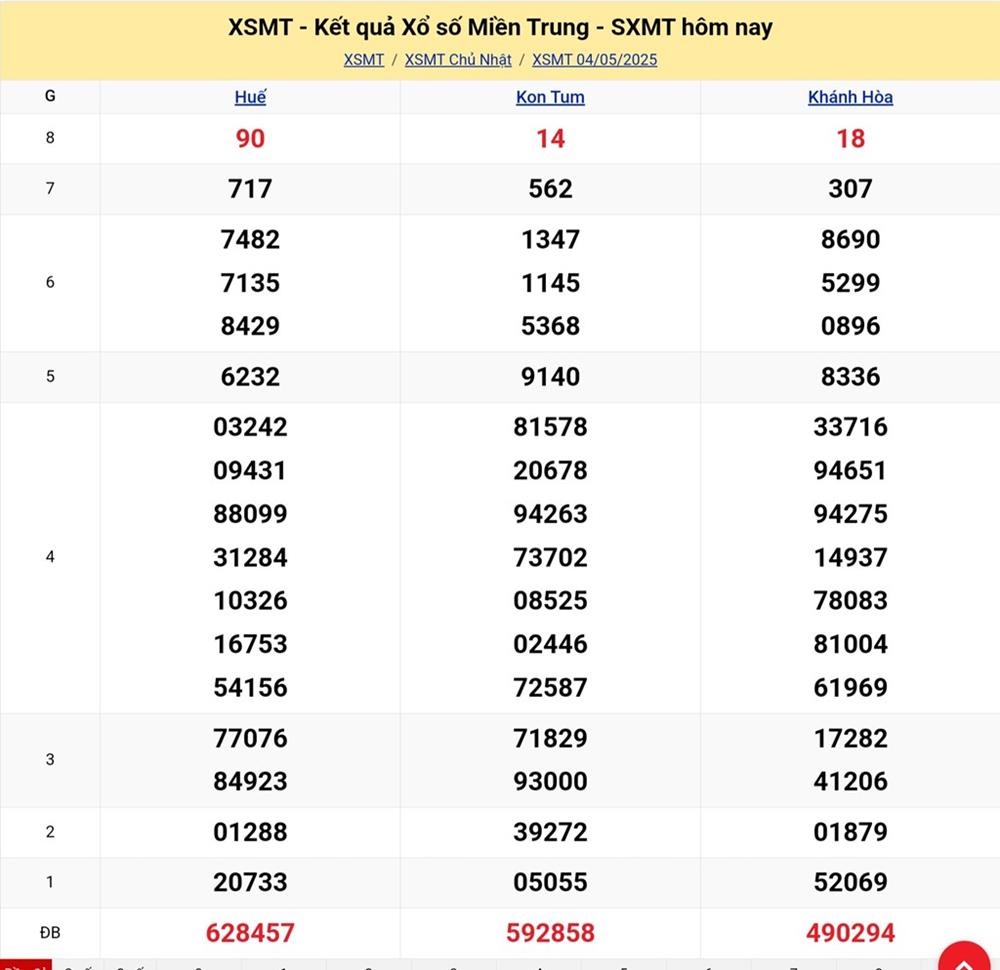
Task: Select the Kon Tum province header link
Action: click(550, 97)
